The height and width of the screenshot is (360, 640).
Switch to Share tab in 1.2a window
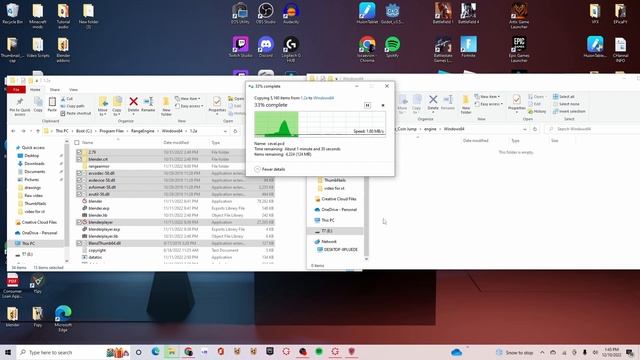coord(55,89)
